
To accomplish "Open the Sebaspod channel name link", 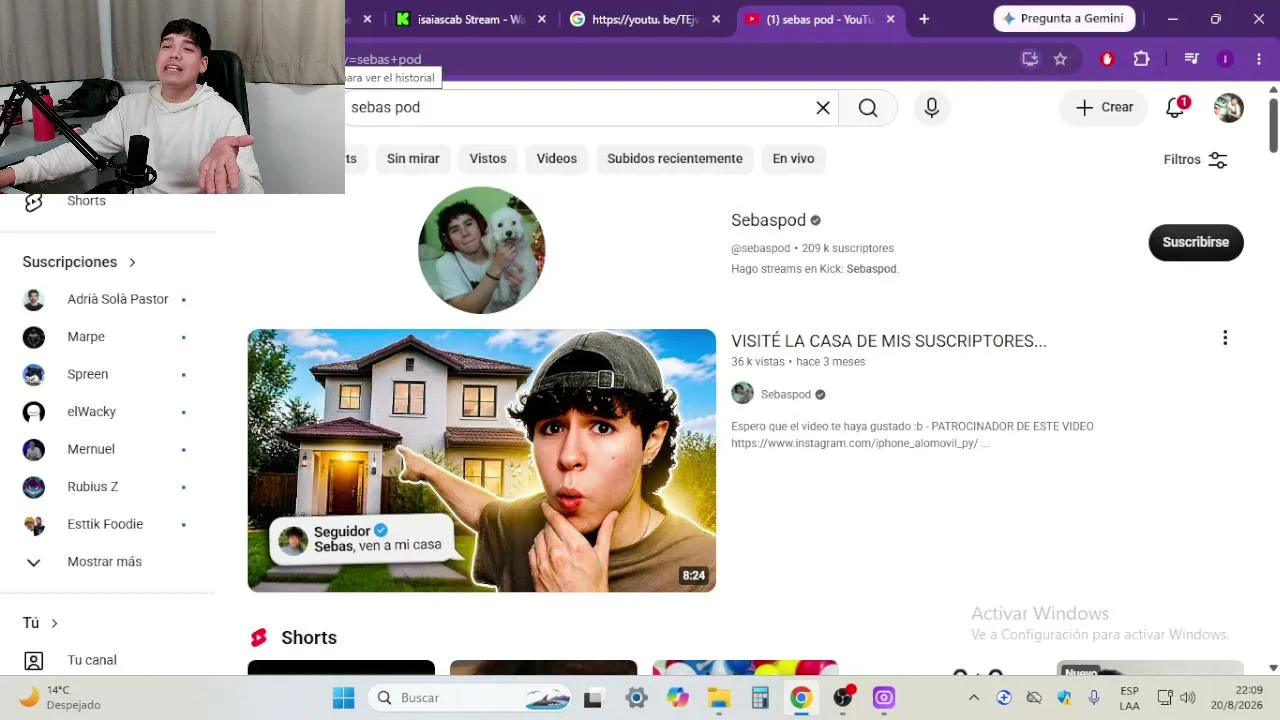I will 768,220.
